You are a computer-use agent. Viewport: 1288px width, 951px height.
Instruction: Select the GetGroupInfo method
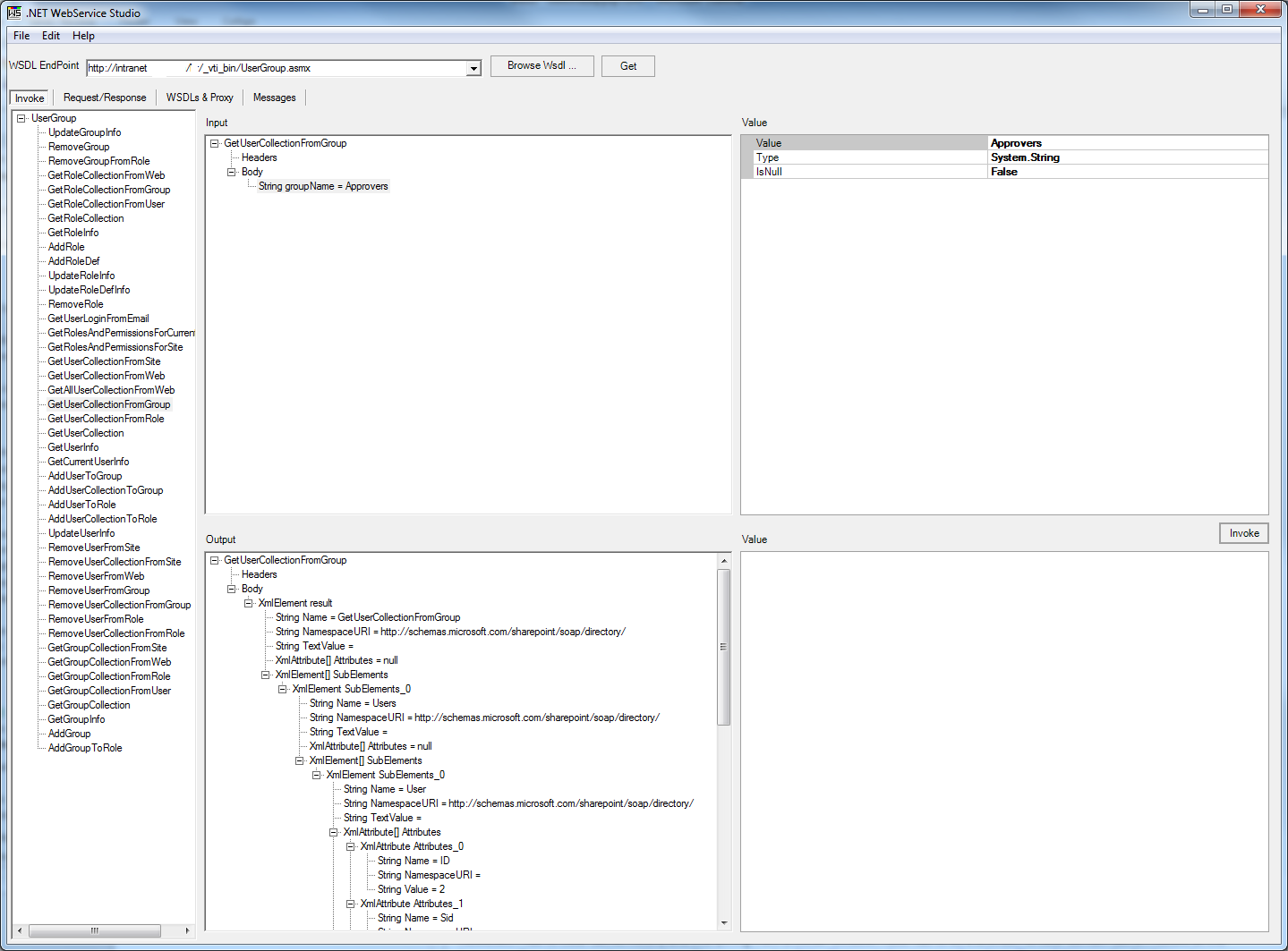[76, 719]
